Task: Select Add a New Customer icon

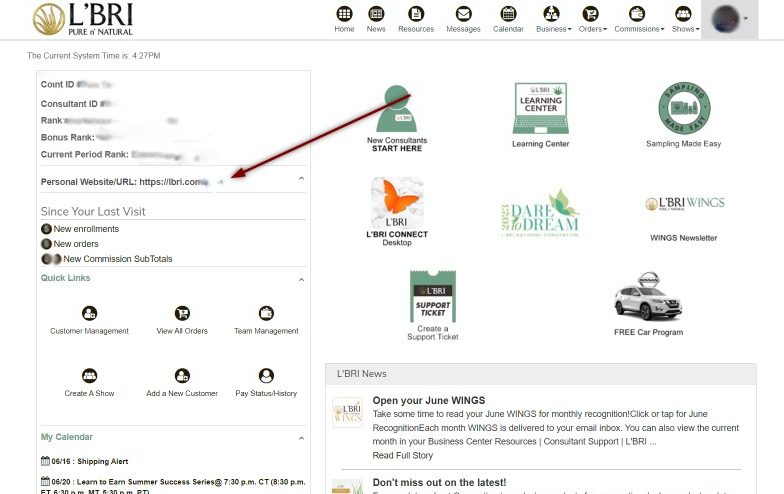Action: 182,376
